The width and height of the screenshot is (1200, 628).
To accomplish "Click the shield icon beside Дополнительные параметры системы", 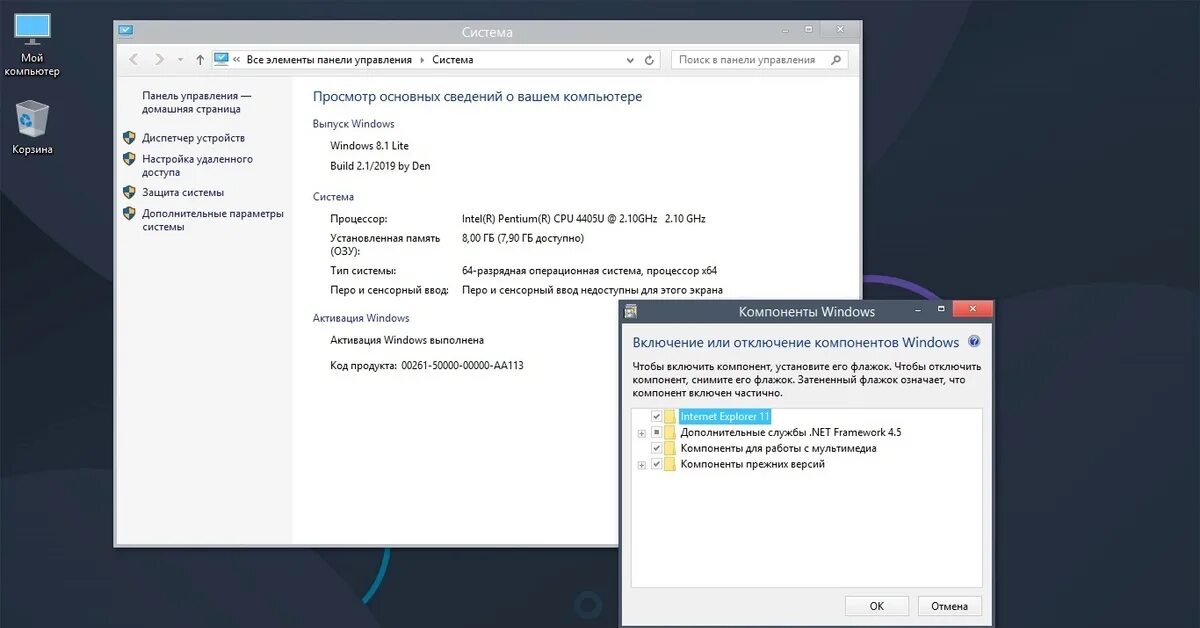I will coord(129,213).
